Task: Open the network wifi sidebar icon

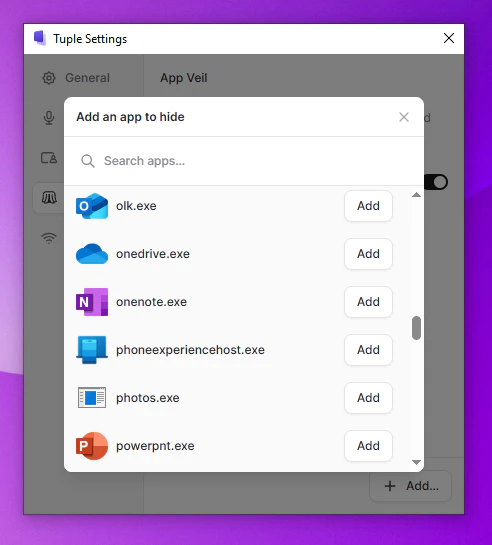Action: 49,238
